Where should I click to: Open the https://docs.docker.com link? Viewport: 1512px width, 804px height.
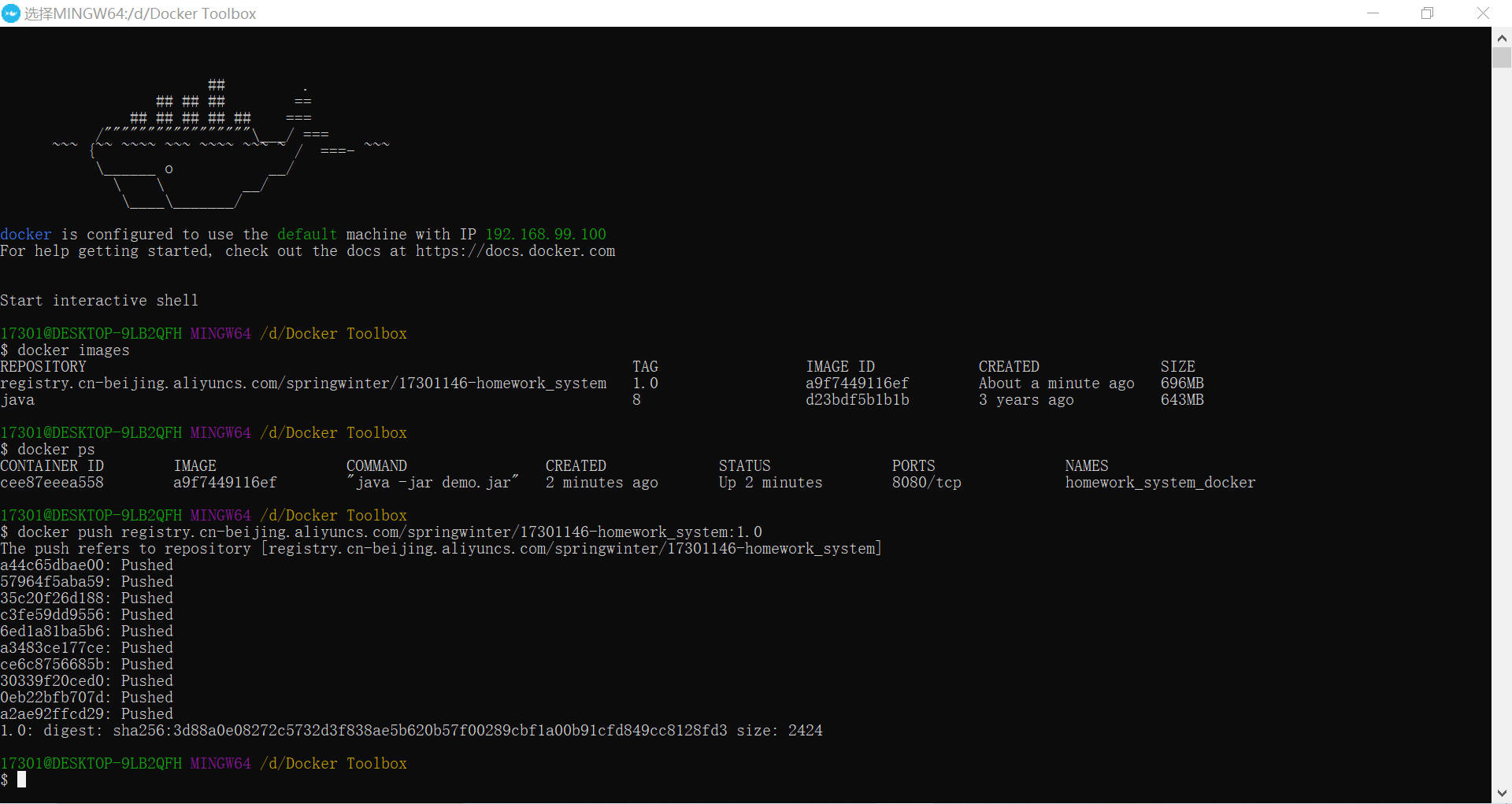point(515,251)
